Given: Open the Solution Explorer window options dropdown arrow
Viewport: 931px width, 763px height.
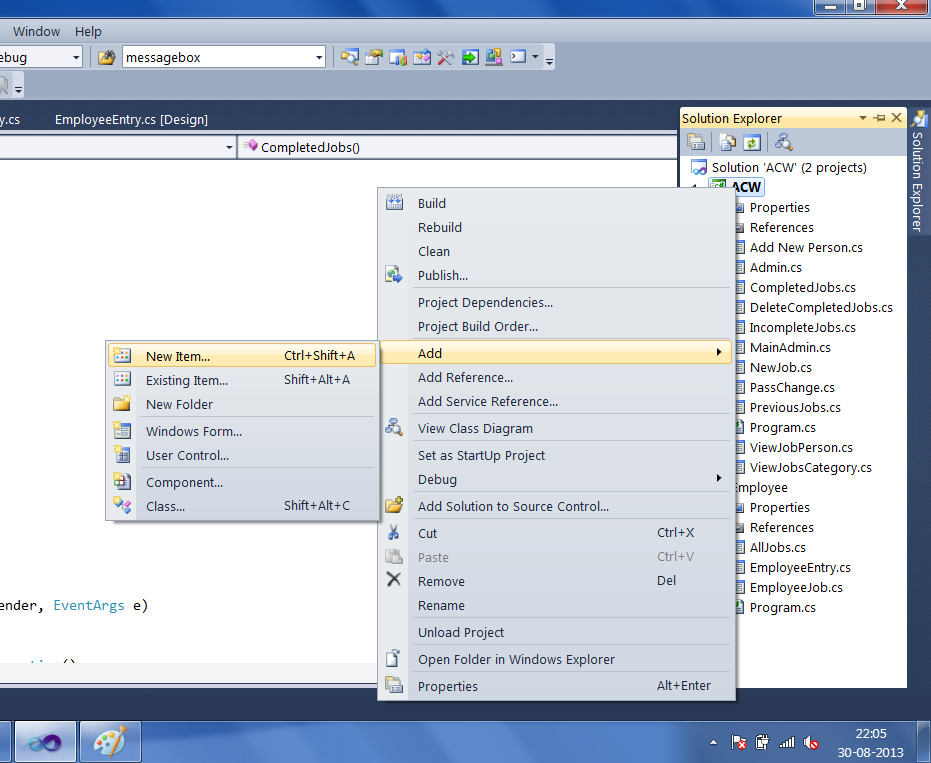Looking at the screenshot, I should tap(864, 118).
